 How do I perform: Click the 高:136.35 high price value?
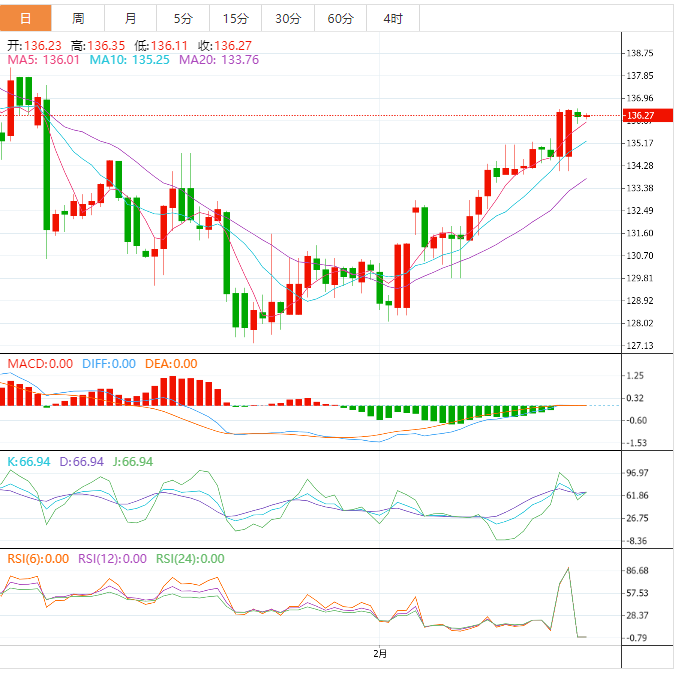[x=98, y=45]
